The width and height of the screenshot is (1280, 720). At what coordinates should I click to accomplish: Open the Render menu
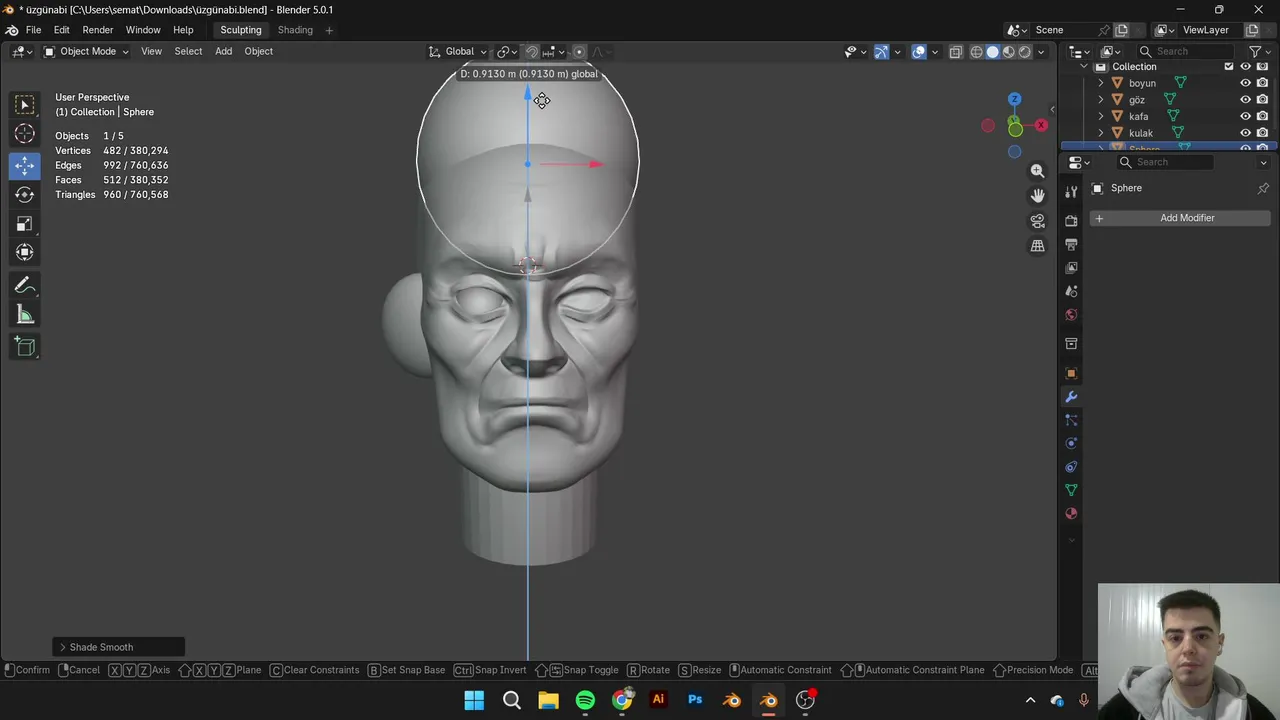[98, 30]
